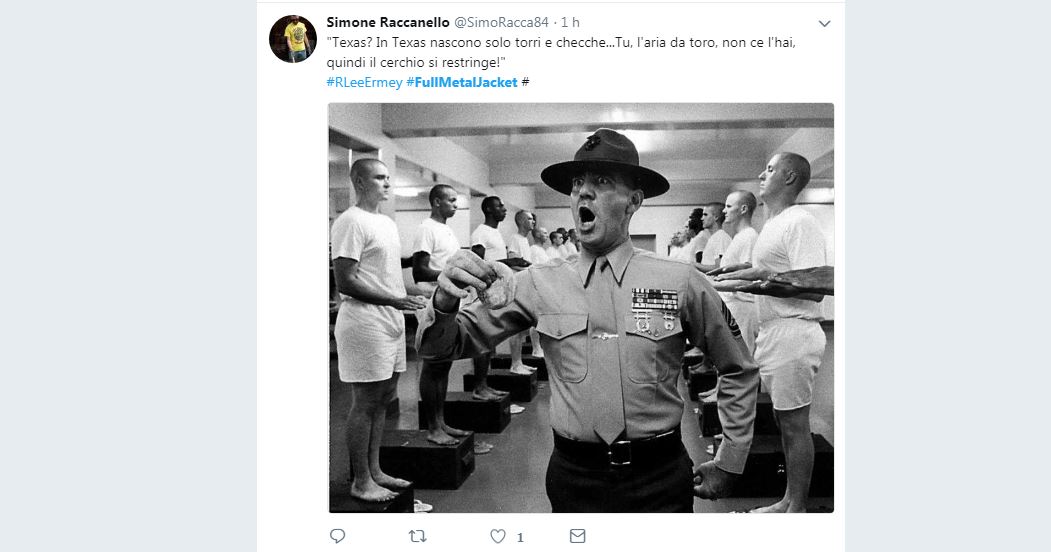
Task: Open the #FullMetalJacket hashtag
Action: (x=461, y=82)
